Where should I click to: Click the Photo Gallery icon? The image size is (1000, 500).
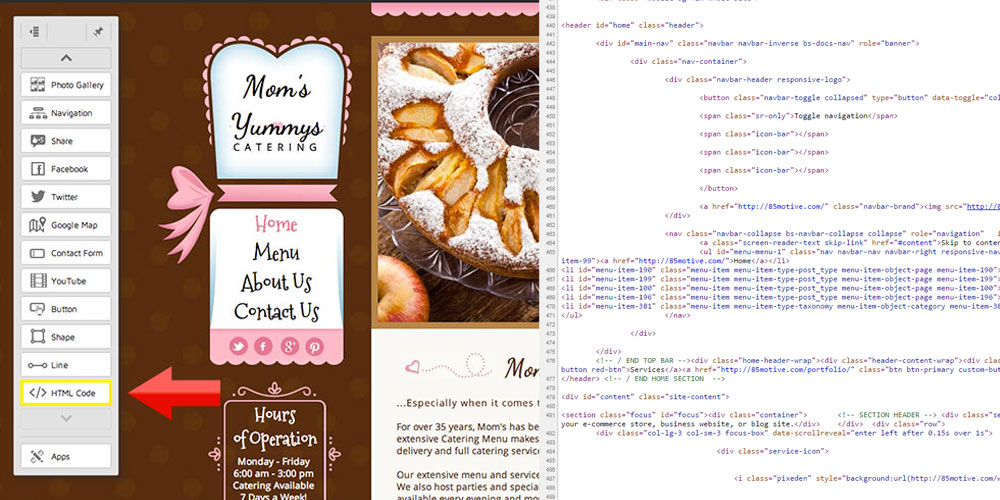tap(38, 85)
